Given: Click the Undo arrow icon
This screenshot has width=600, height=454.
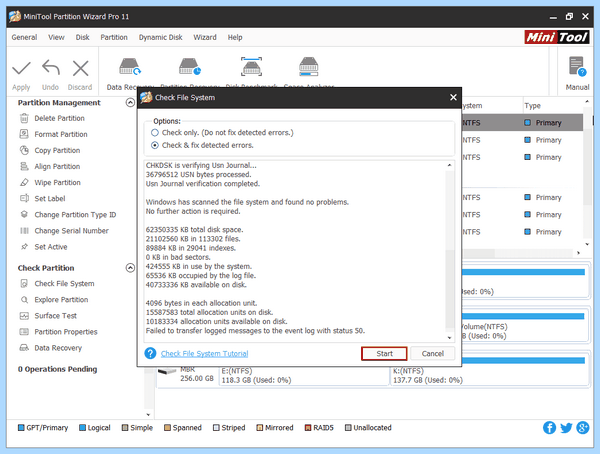Looking at the screenshot, I should pyautogui.click(x=51, y=68).
